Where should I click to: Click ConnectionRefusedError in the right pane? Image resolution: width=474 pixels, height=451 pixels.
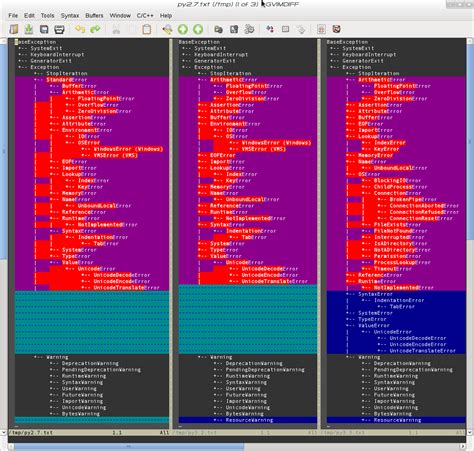[424, 212]
